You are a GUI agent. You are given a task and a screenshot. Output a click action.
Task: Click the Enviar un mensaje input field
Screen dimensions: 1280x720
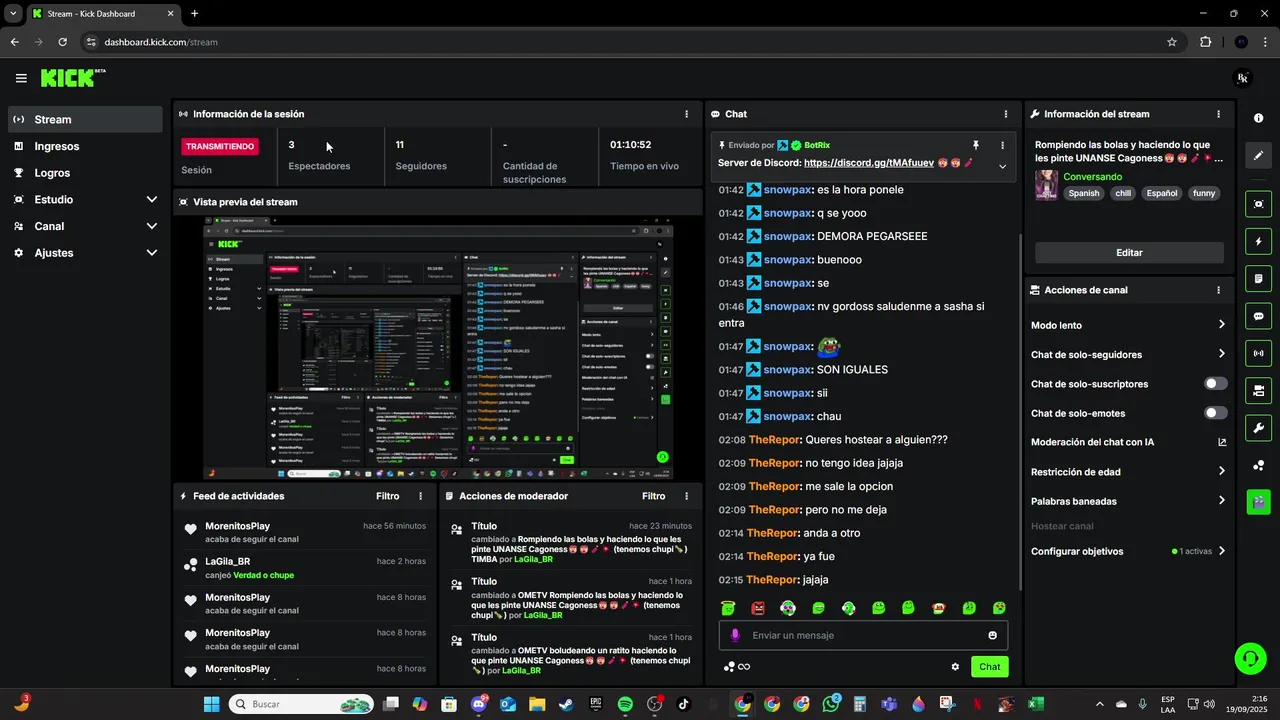tap(863, 635)
